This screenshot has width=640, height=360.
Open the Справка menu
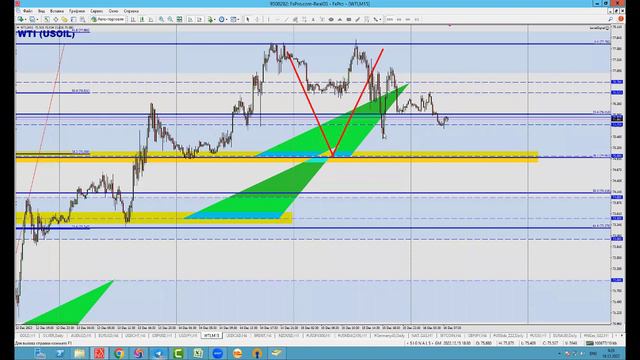(x=131, y=11)
